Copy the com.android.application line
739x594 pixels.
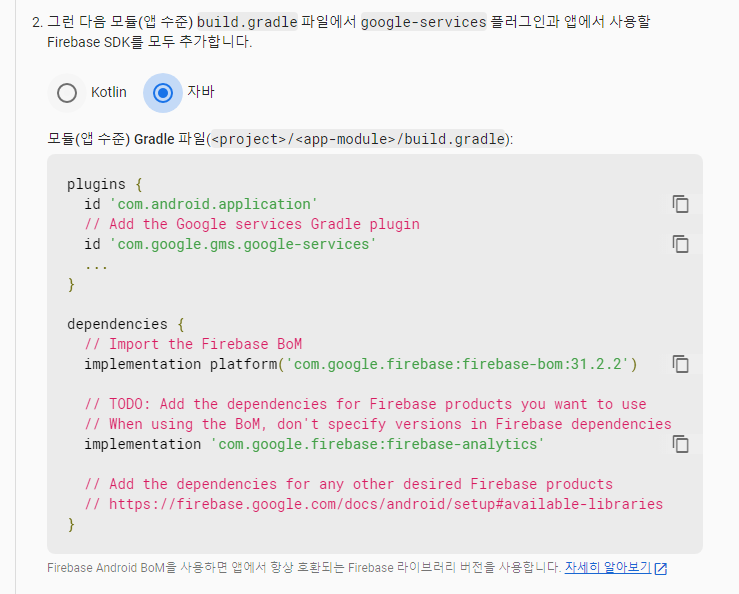(680, 204)
